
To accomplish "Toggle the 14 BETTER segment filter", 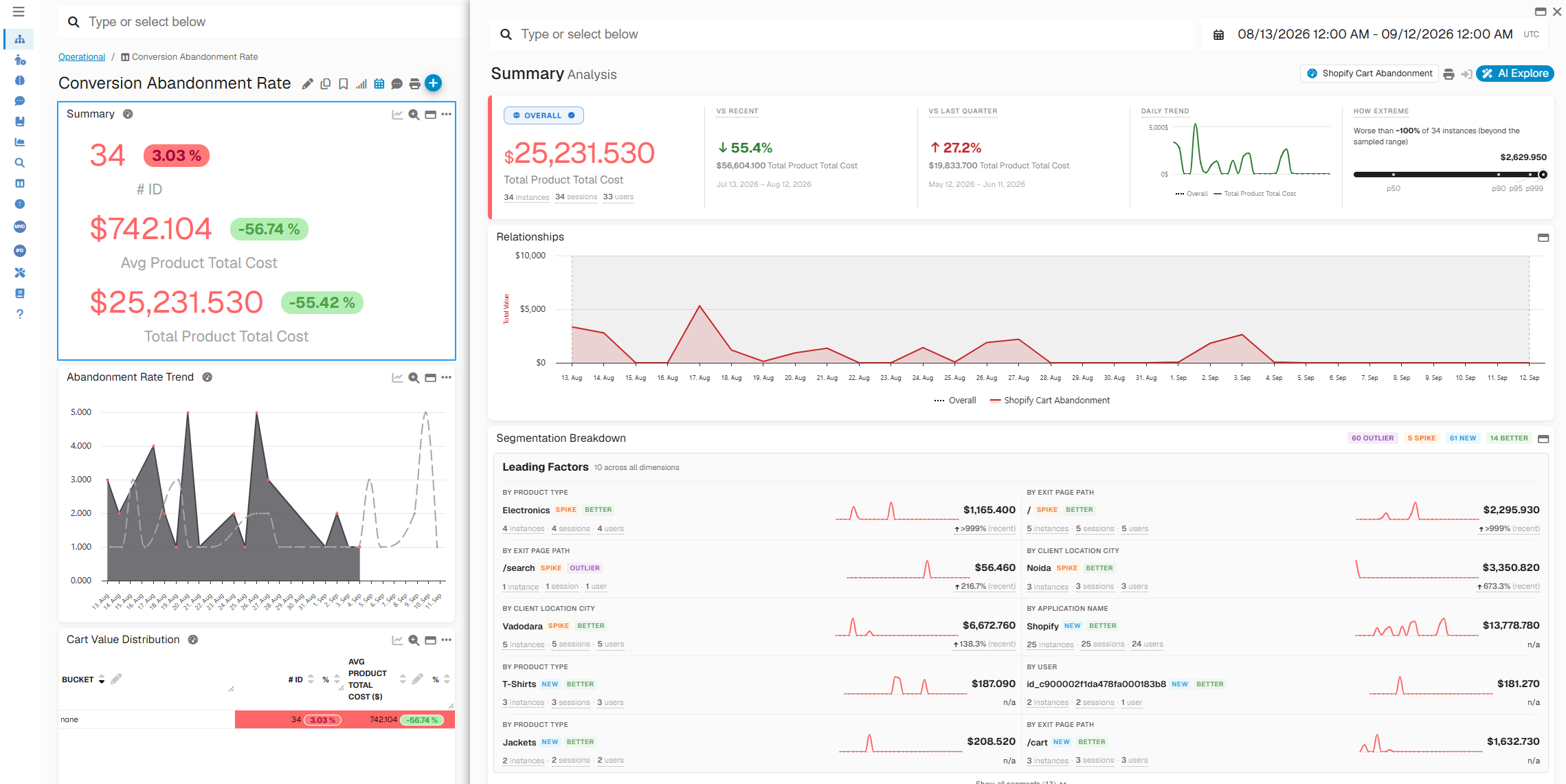I will coord(1508,438).
